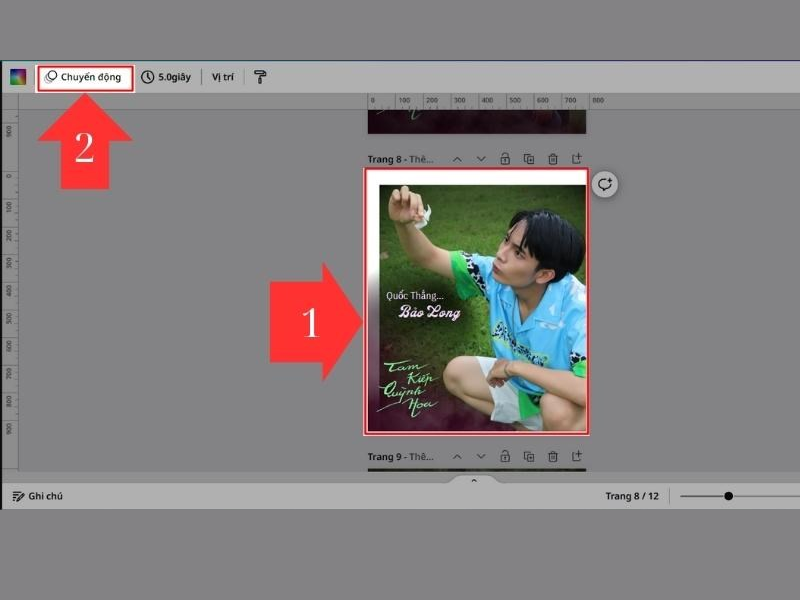Delete Trang 9 with its trash icon
This screenshot has height=600, width=800.
coord(553,456)
